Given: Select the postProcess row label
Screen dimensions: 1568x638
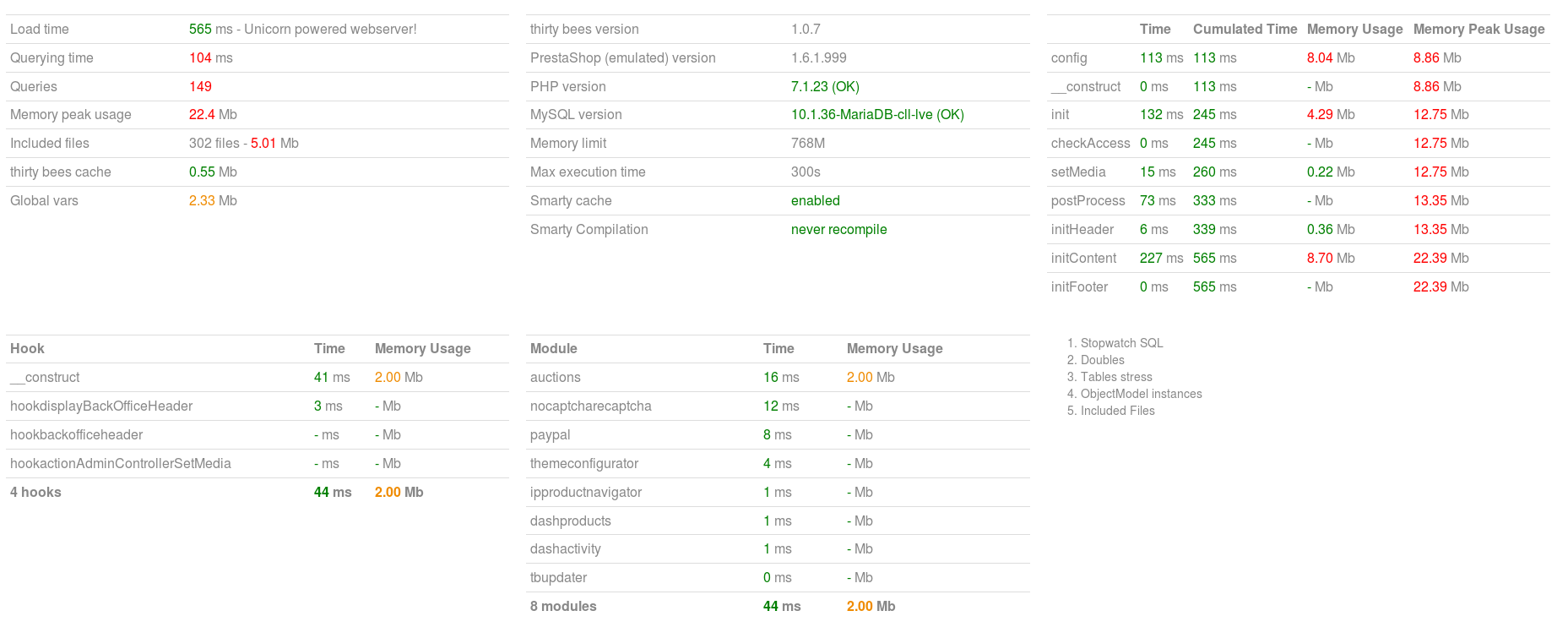Looking at the screenshot, I should [1088, 201].
